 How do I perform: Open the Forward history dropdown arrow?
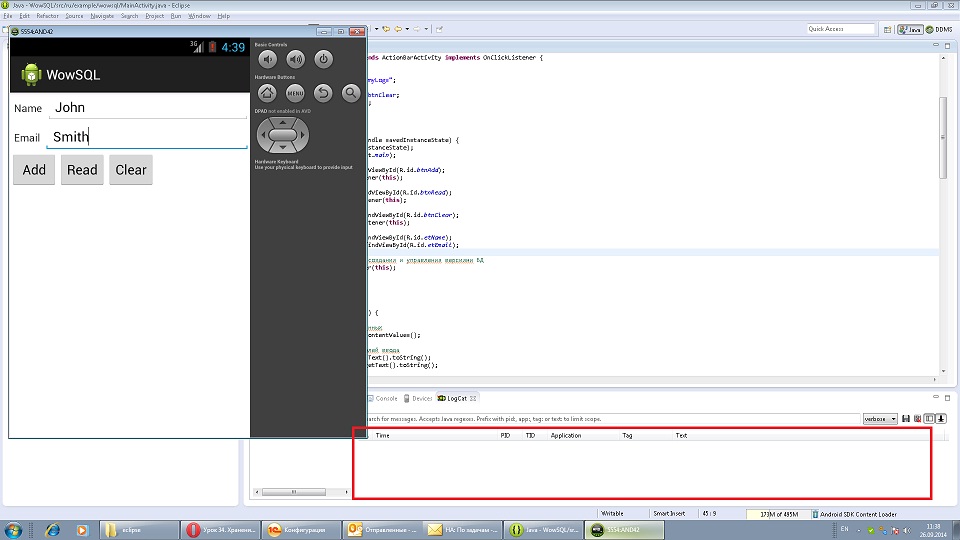pos(426,29)
